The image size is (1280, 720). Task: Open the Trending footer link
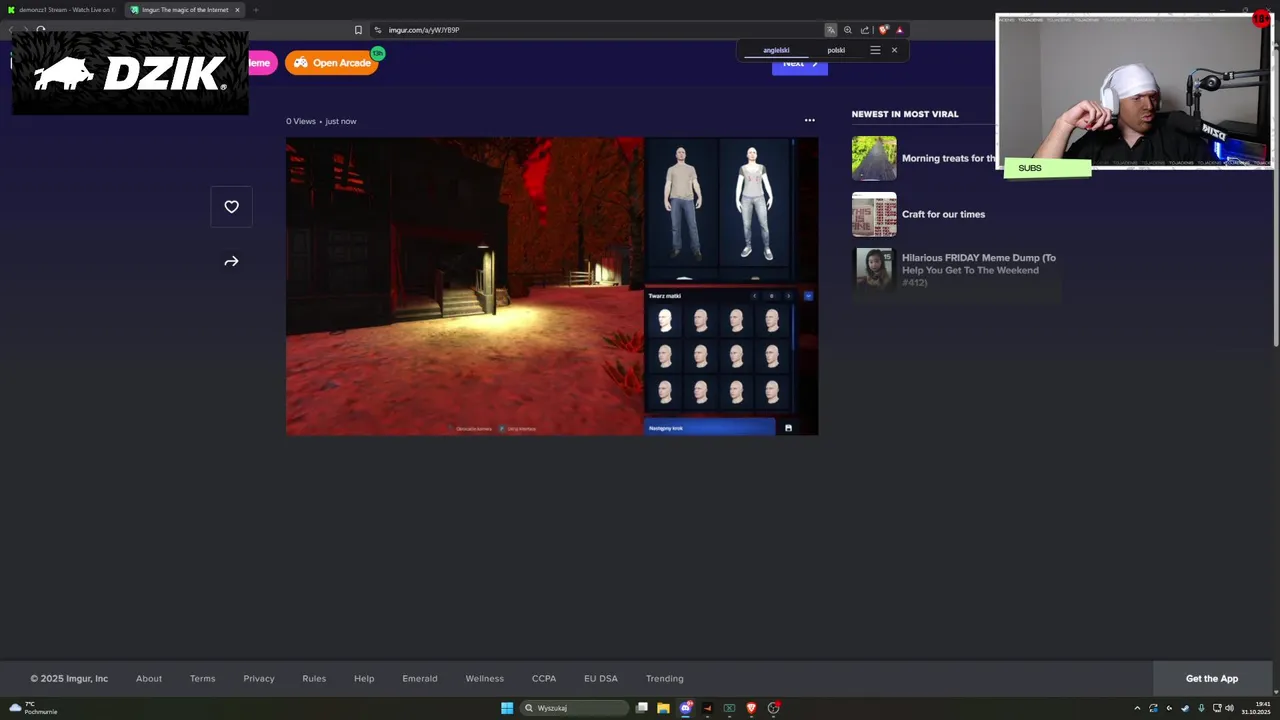[665, 678]
